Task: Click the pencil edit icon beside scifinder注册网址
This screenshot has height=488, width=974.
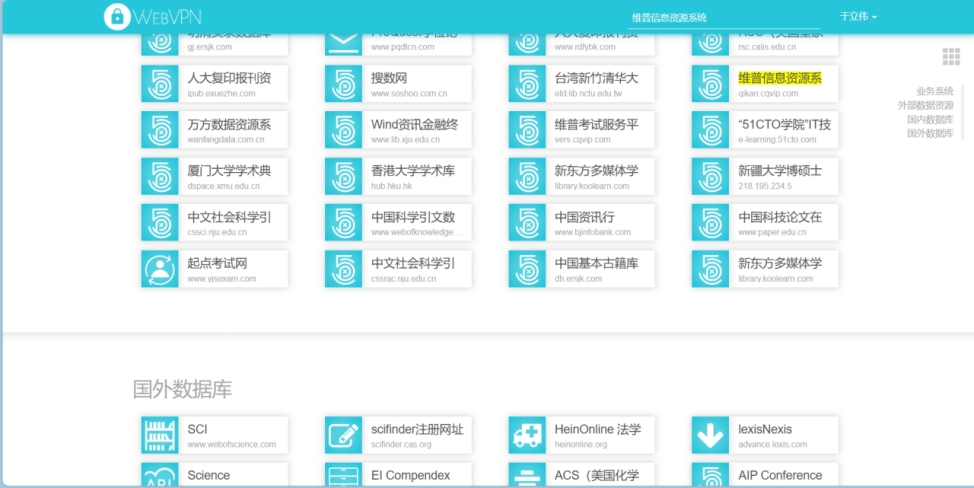Action: pos(344,435)
